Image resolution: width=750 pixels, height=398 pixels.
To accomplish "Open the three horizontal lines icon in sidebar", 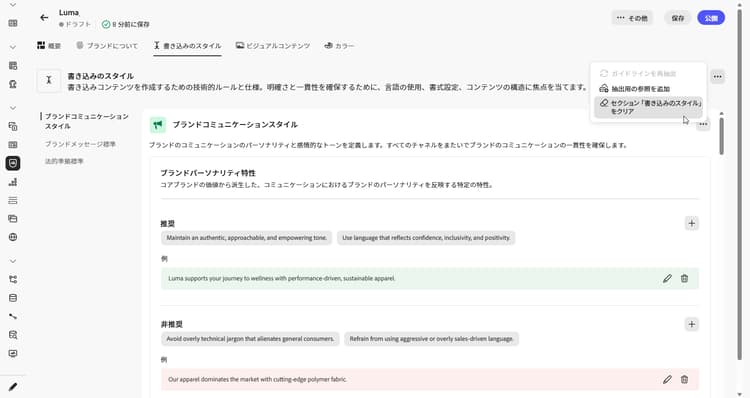I will click(x=13, y=200).
